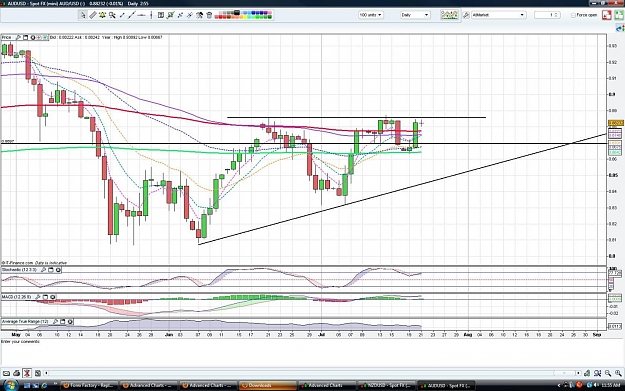
Task: Click the Price panel window icon
Action: point(26,37)
